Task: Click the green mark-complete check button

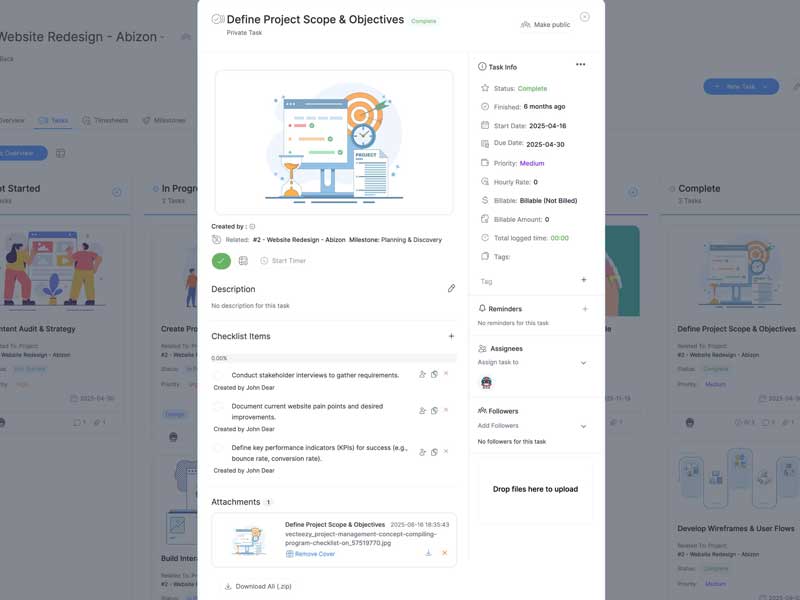Action: [x=221, y=261]
